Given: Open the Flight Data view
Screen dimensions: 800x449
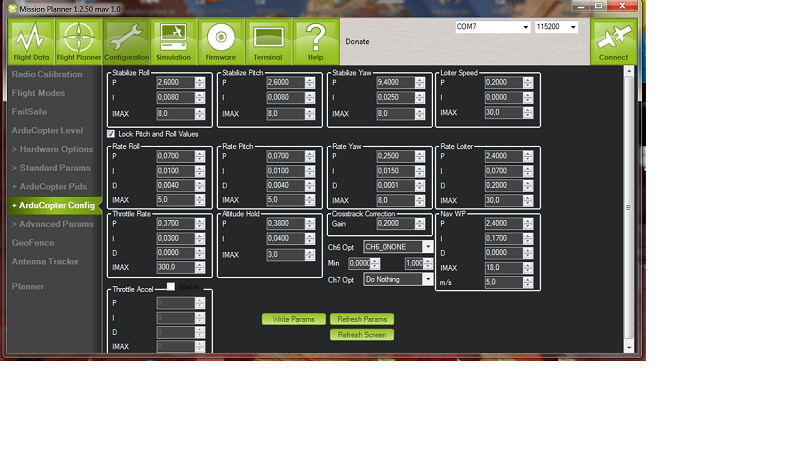Looking at the screenshot, I should click(x=31, y=42).
